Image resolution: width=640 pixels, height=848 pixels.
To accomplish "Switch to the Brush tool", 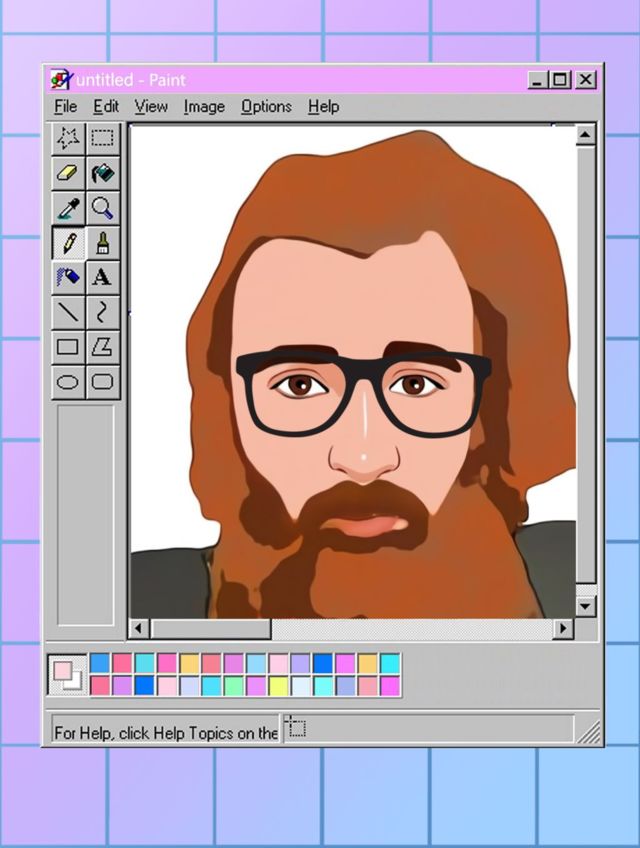I will (103, 243).
